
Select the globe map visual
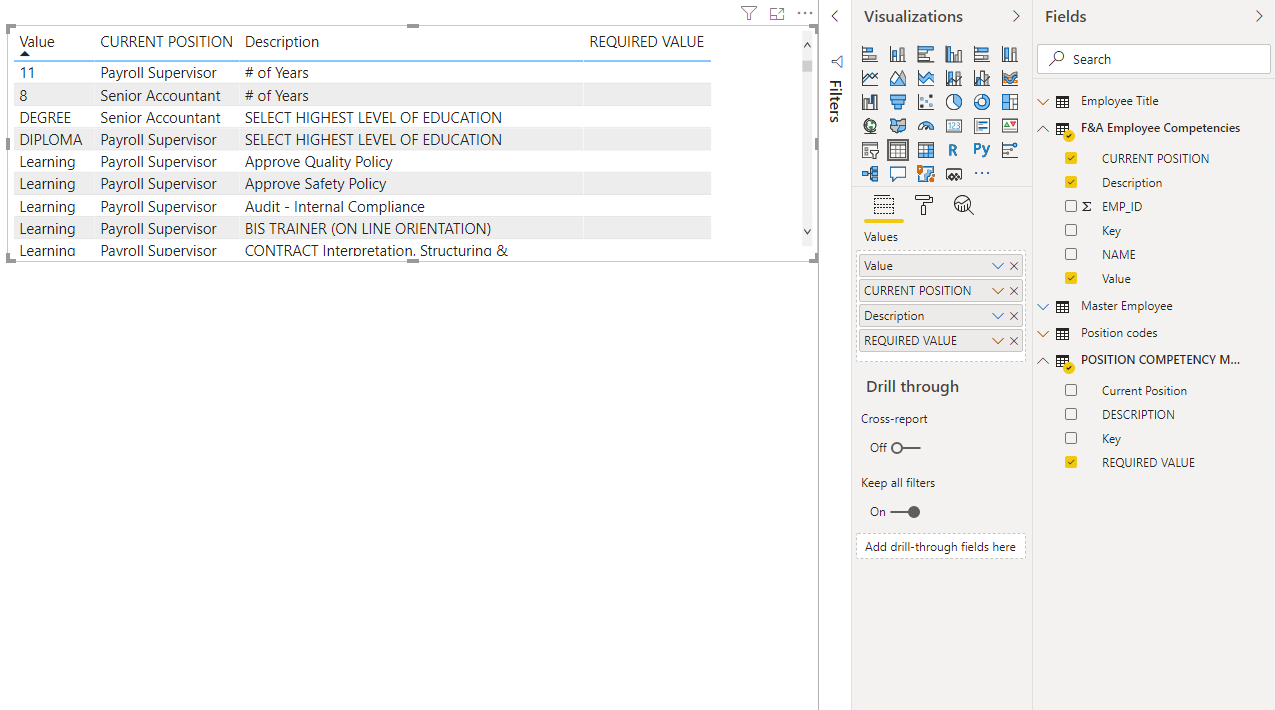coord(870,126)
